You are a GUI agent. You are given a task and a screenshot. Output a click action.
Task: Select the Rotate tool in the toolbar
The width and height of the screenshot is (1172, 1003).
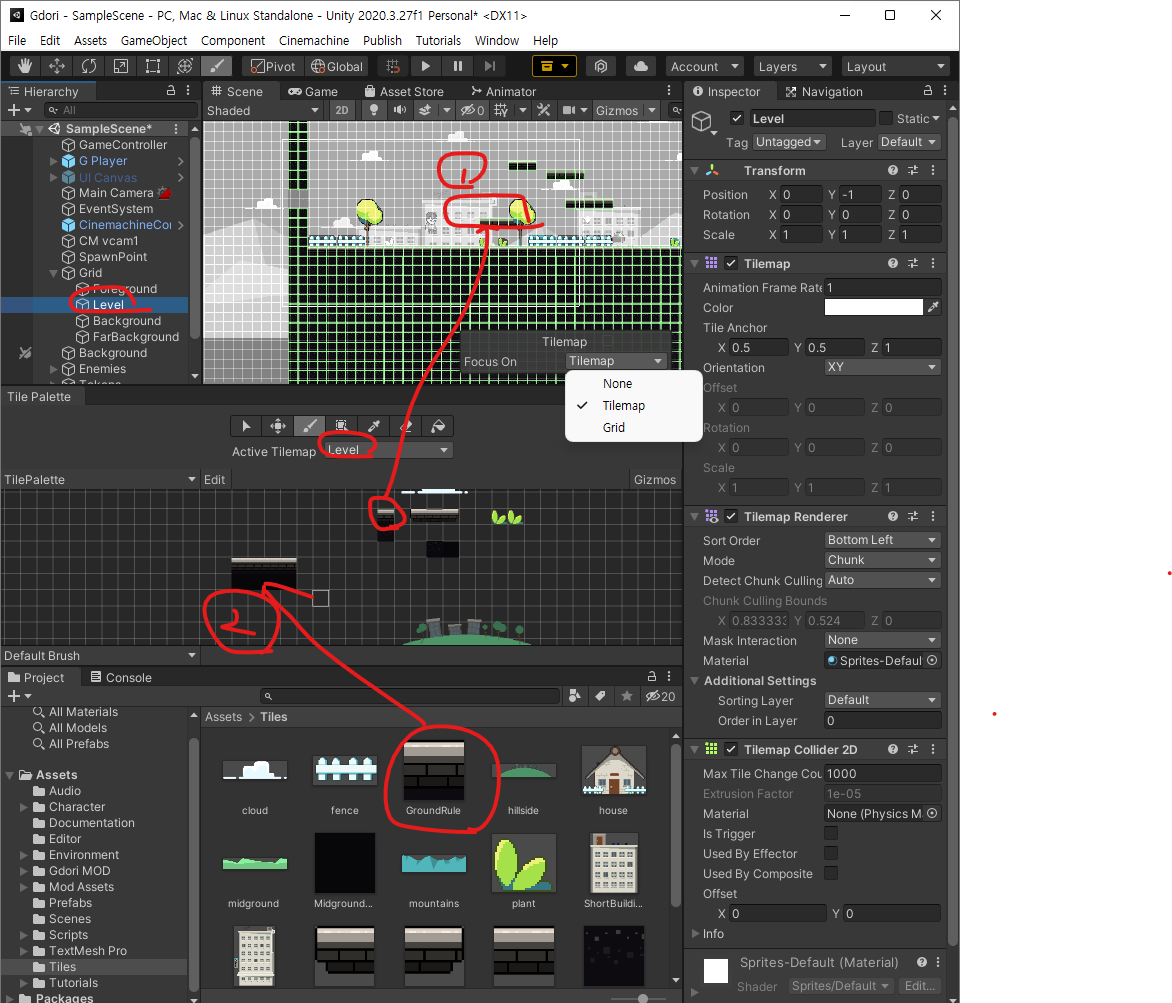point(89,67)
